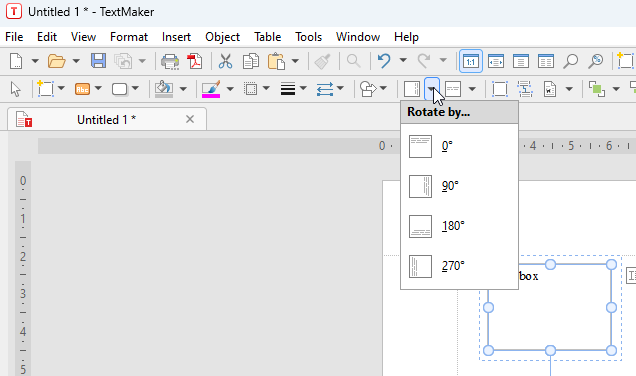636x376 pixels.
Task: Click the Cut scissors icon
Action: tap(226, 61)
